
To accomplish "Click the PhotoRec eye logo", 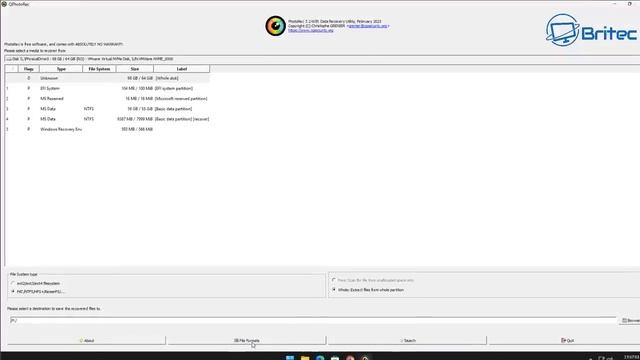I will click(276, 26).
